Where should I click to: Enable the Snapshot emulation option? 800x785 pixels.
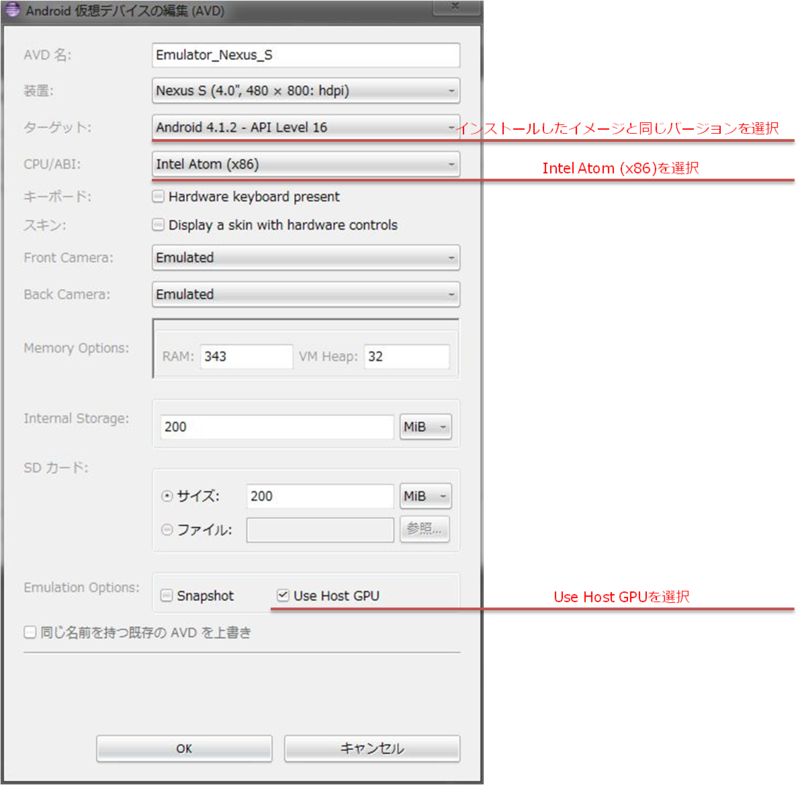coord(166,595)
